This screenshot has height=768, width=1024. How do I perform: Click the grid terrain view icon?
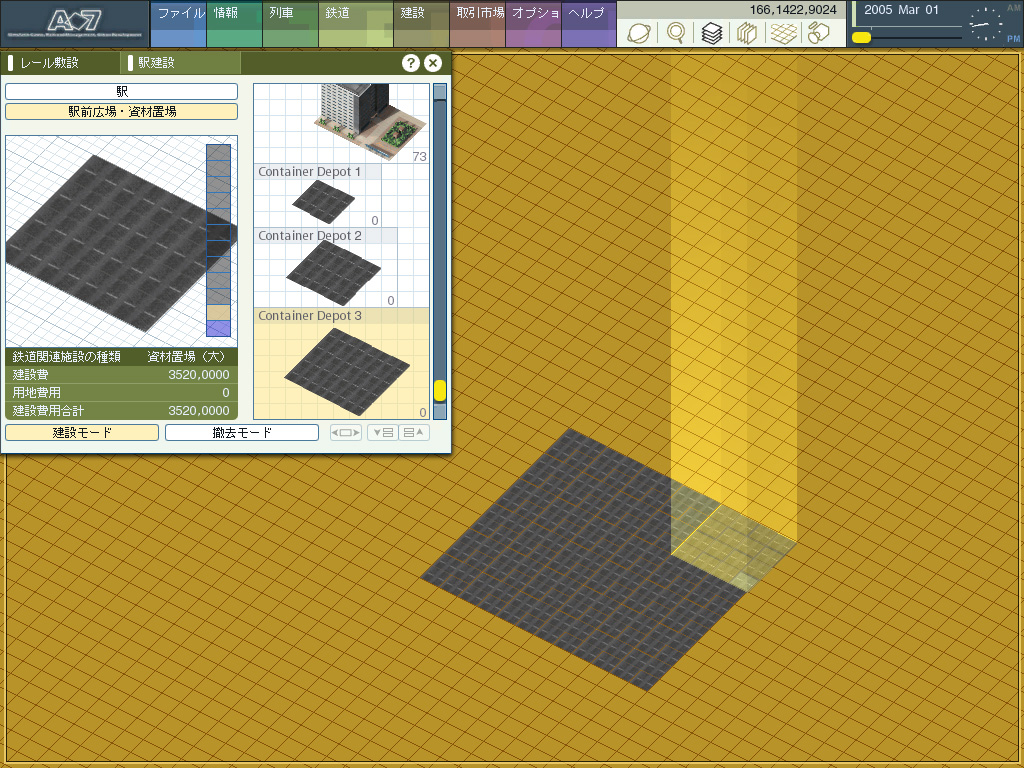pyautogui.click(x=782, y=33)
